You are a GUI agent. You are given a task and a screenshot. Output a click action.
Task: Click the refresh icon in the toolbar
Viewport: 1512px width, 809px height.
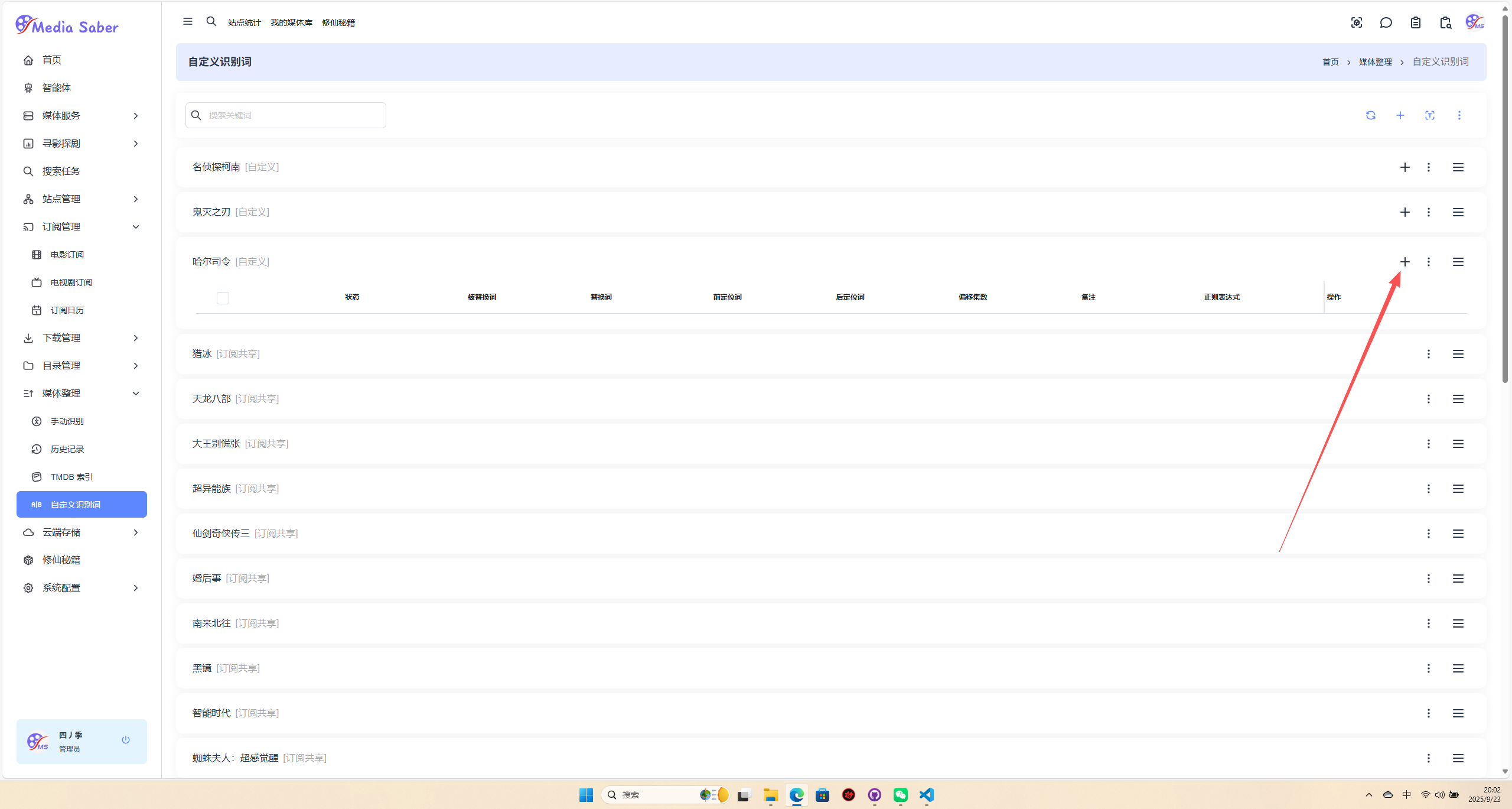[x=1370, y=115]
